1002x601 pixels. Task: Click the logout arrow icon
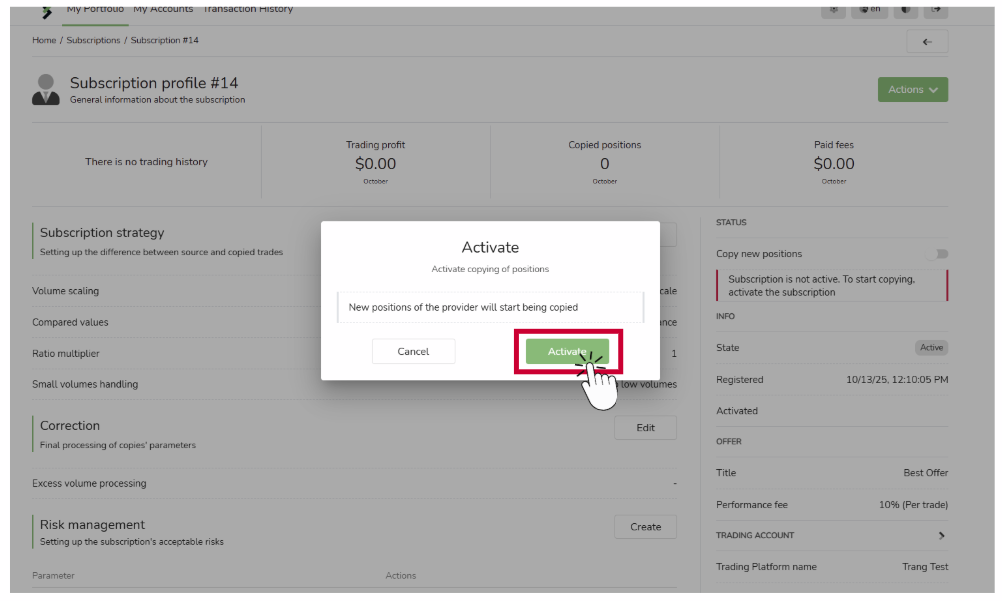click(936, 9)
